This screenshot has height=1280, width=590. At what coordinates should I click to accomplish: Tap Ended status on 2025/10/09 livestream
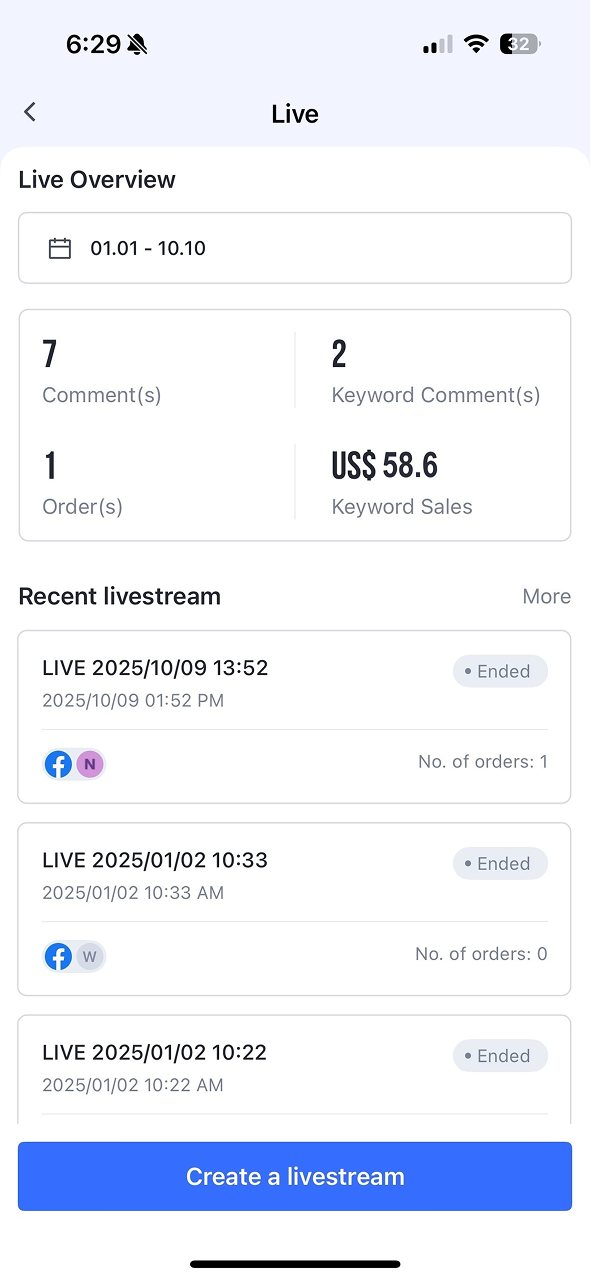pos(500,671)
